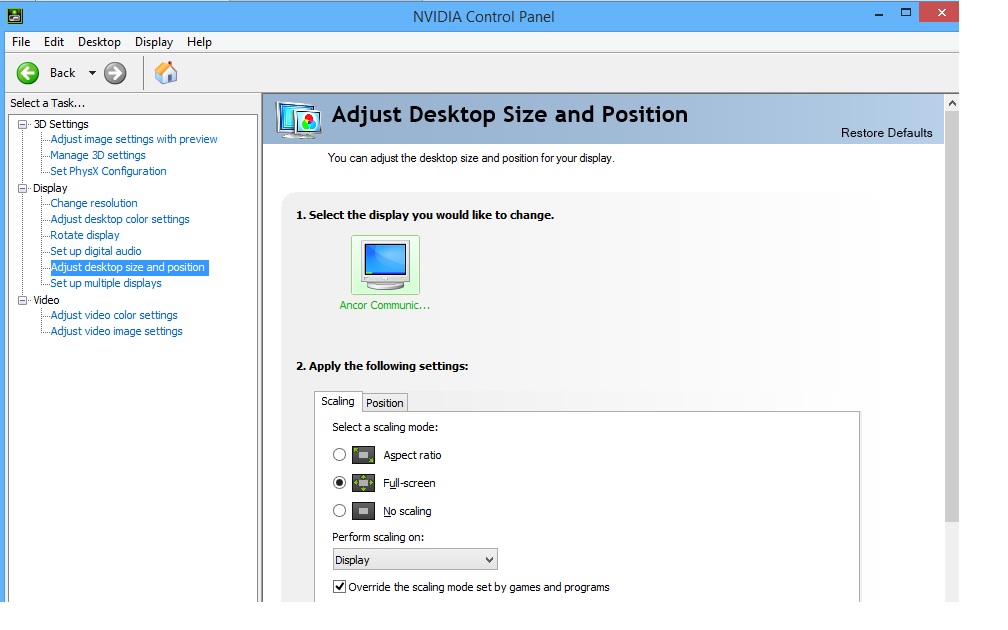
Task: Open Adjust desktop color settings task
Action: (x=120, y=219)
